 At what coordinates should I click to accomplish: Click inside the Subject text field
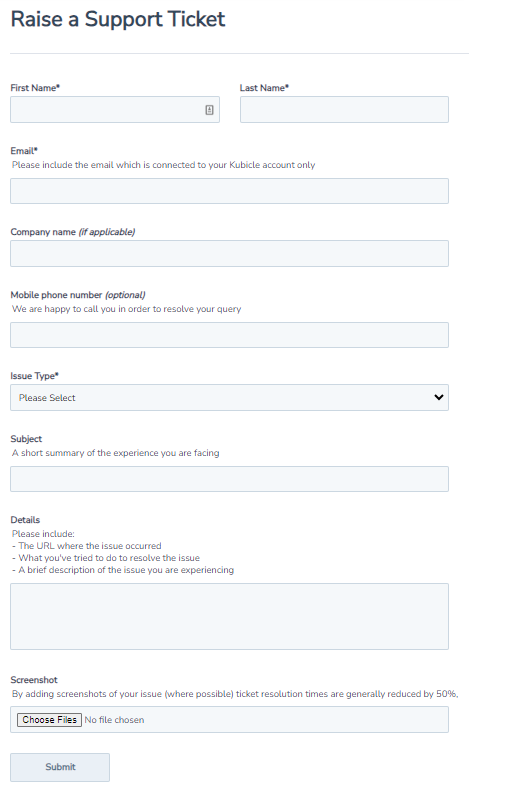(x=229, y=479)
